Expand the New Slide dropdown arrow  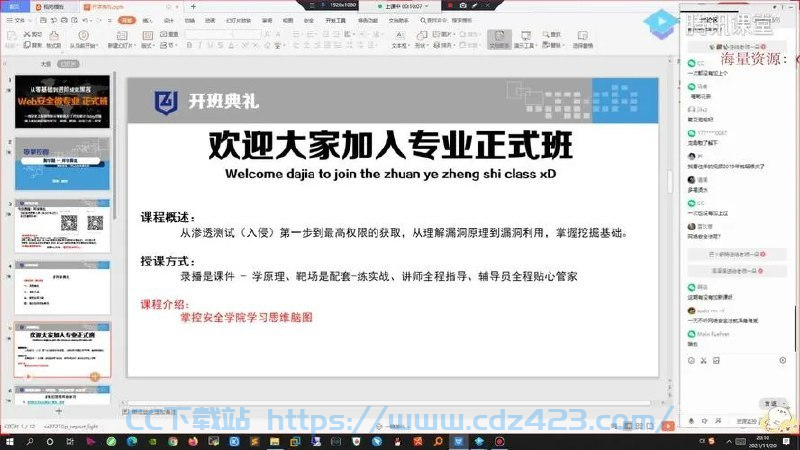pyautogui.click(x=133, y=46)
